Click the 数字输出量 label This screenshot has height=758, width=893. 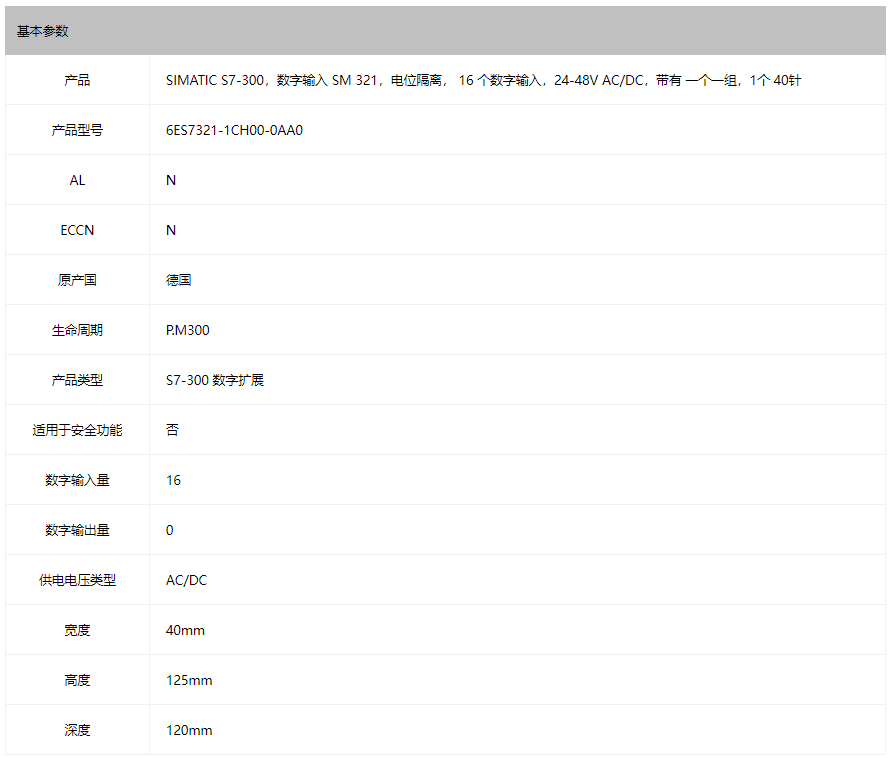pyautogui.click(x=77, y=531)
